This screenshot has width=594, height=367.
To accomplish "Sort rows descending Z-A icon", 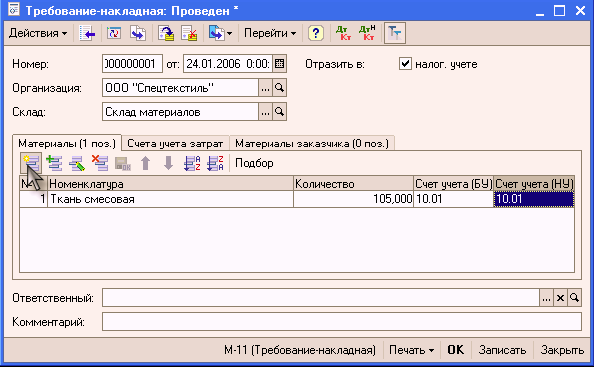I will 215,163.
